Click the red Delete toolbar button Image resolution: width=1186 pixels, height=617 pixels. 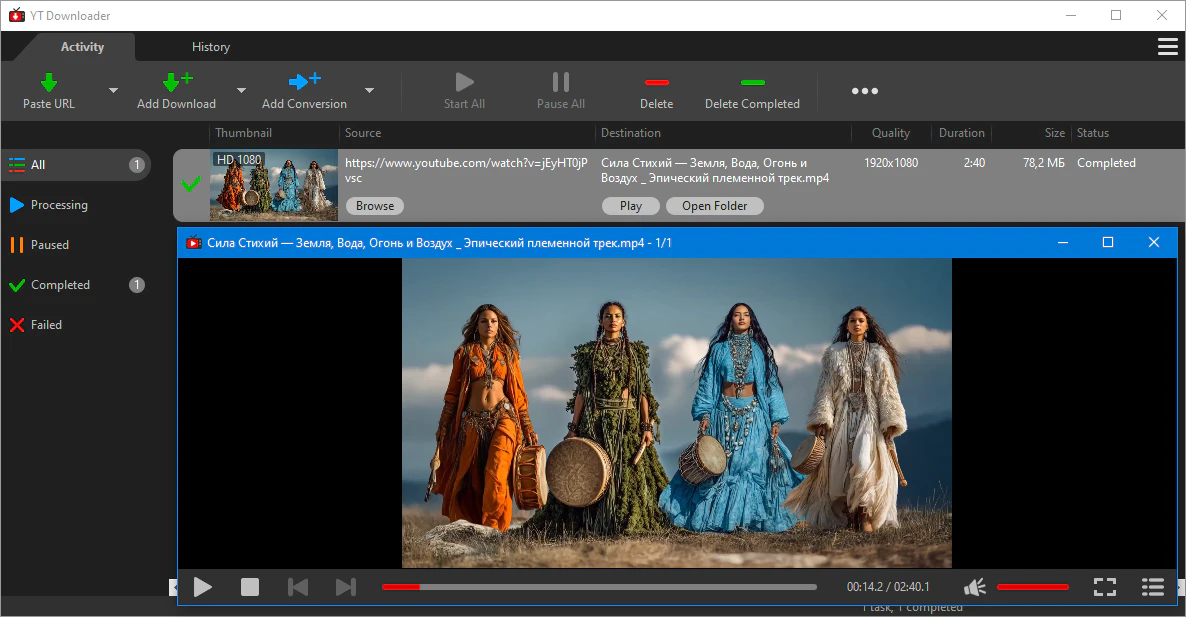click(657, 91)
